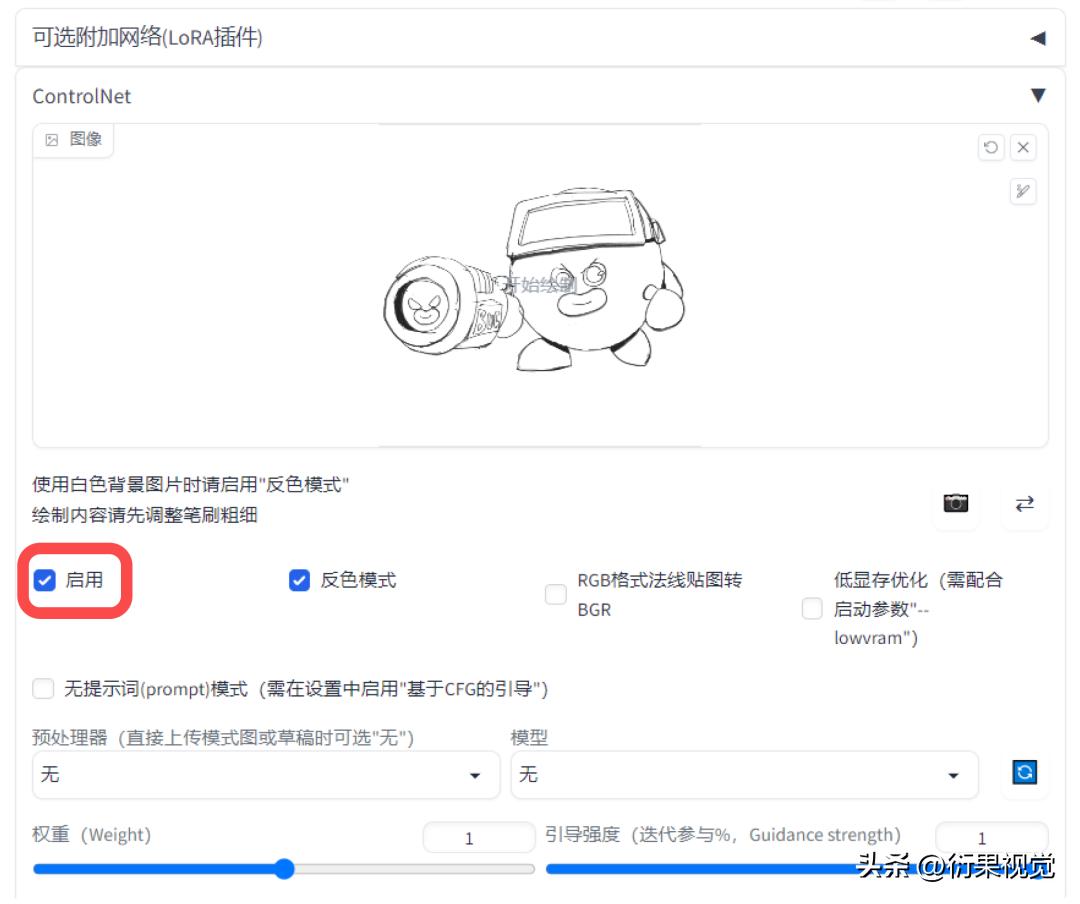Select the pencil drawing icon on the canvas

point(1022,192)
